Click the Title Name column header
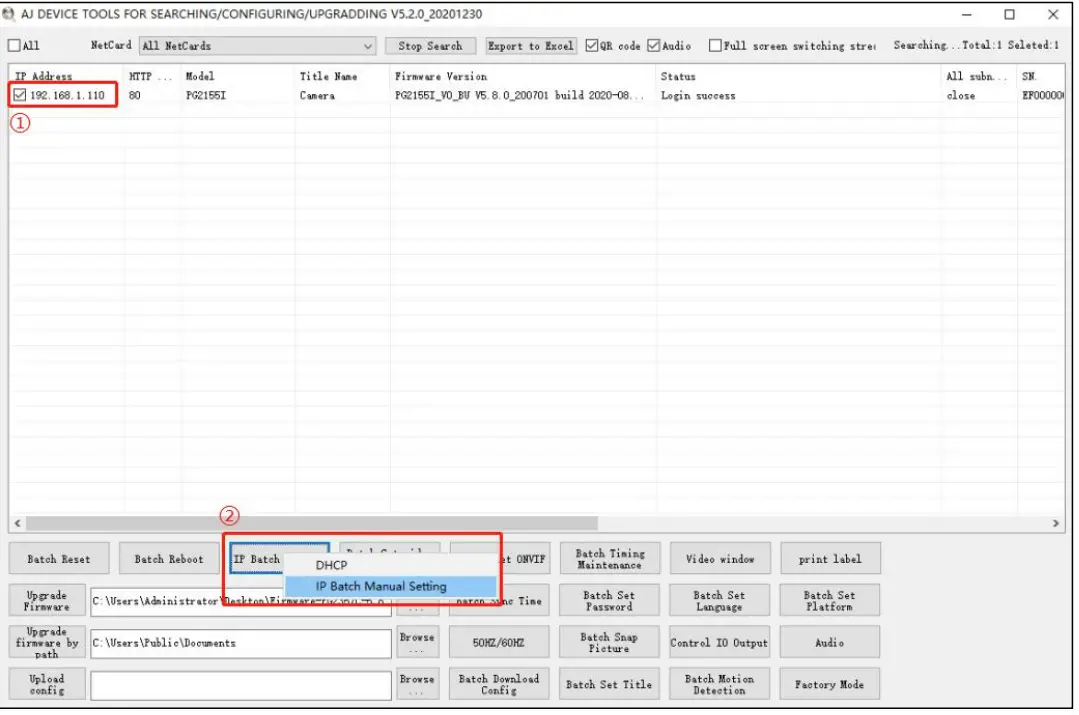Viewport: 1079px width, 715px height. pos(342,76)
